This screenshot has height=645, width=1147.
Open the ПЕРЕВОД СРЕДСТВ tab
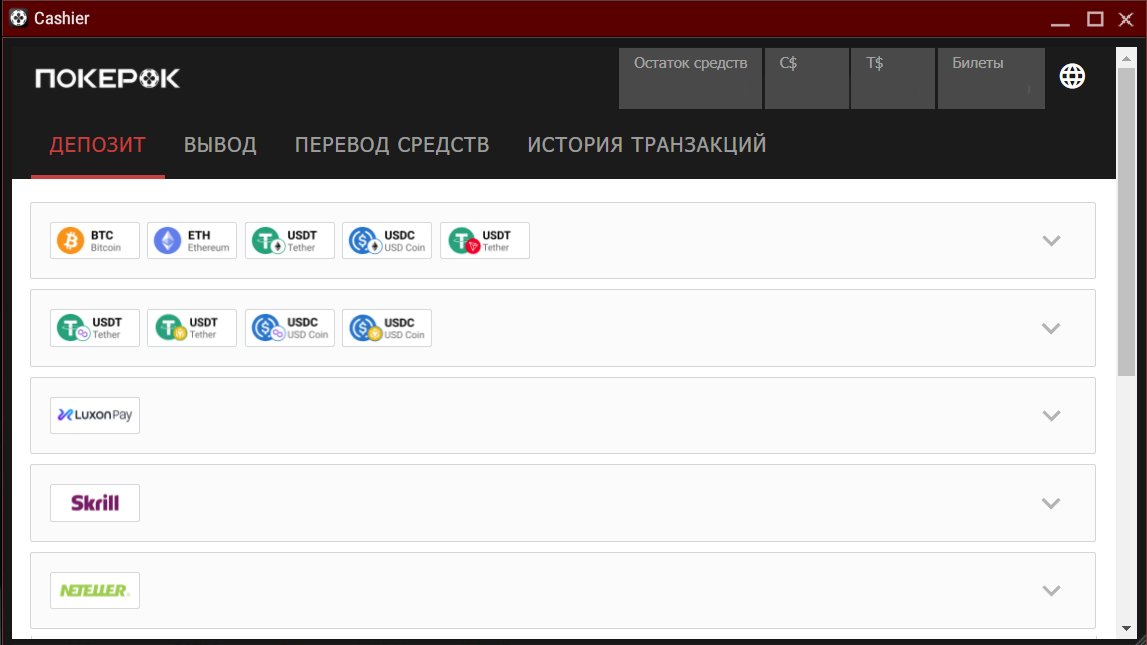392,145
